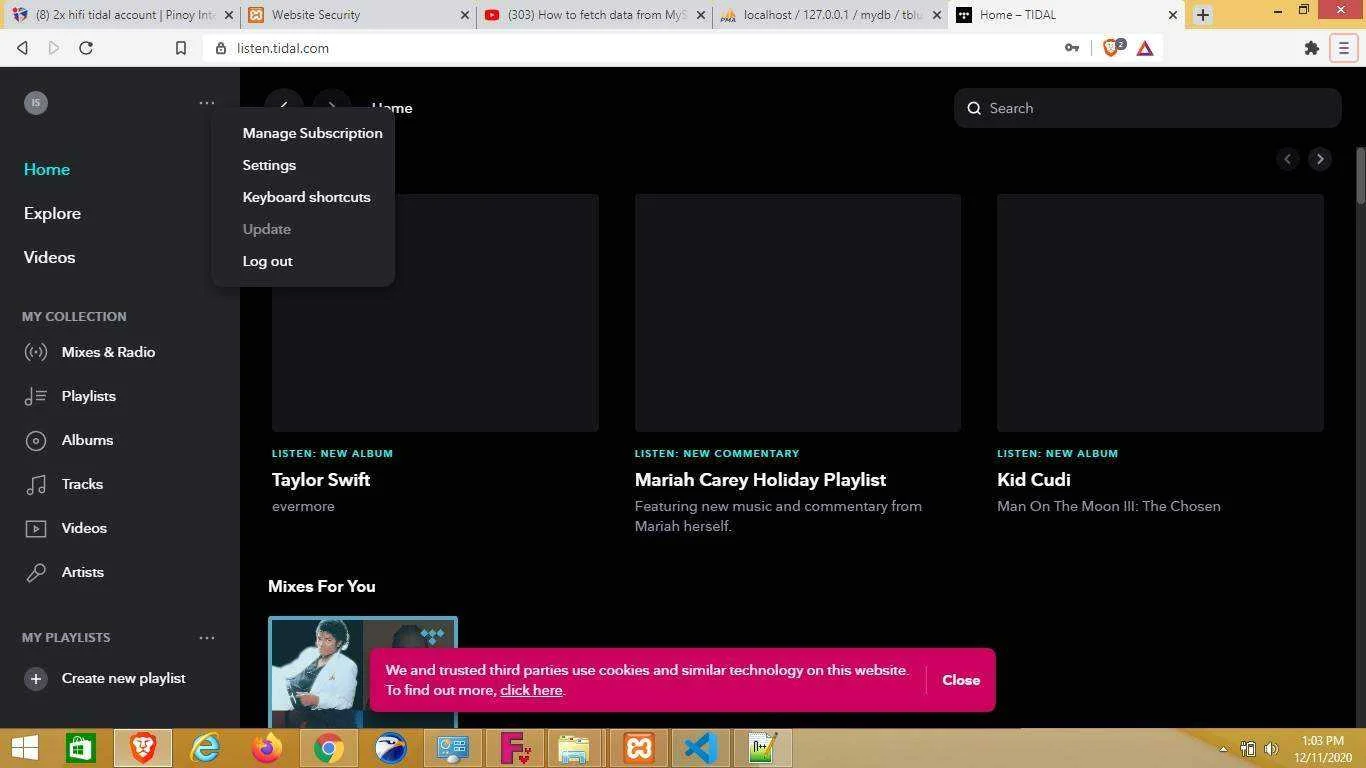Open the user profile avatar
1366x768 pixels.
coord(36,103)
